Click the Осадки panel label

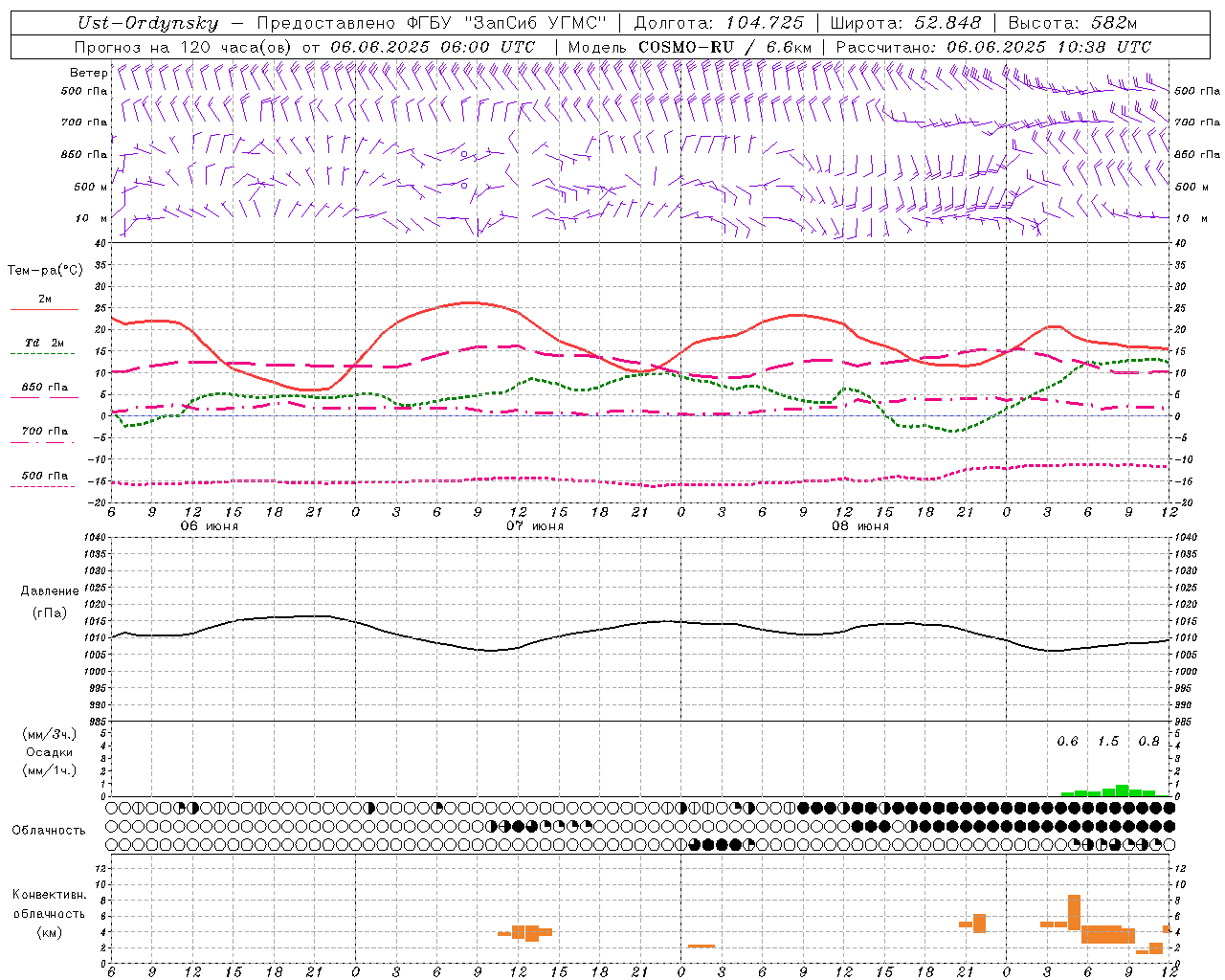click(50, 752)
